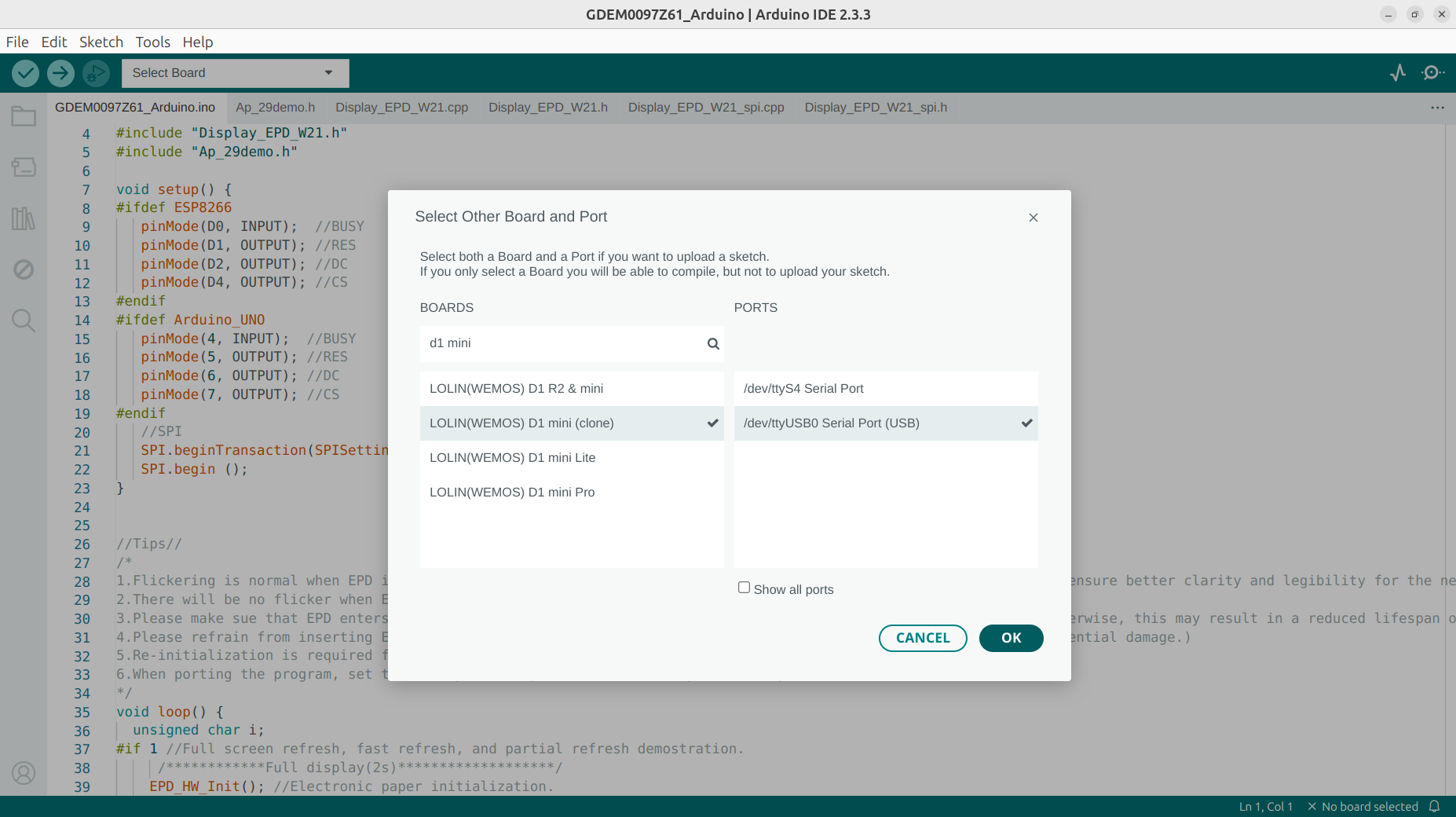Select LOLIN(WEMOS) D1 mini Pro board

point(572,493)
